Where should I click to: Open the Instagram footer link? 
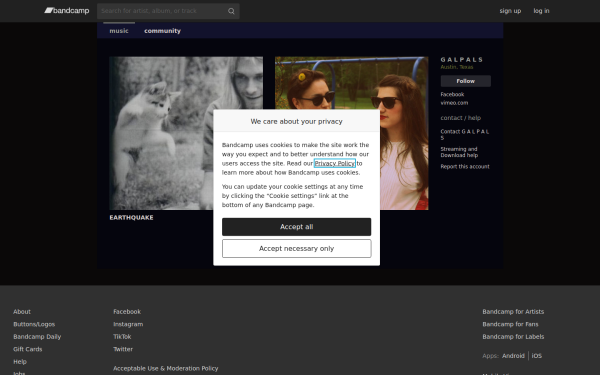(x=128, y=324)
